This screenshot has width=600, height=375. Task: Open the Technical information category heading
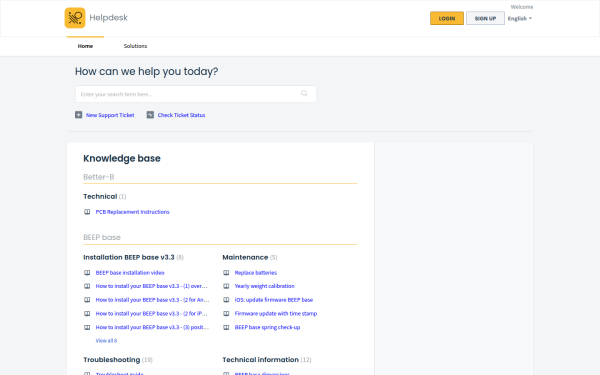[261, 360]
